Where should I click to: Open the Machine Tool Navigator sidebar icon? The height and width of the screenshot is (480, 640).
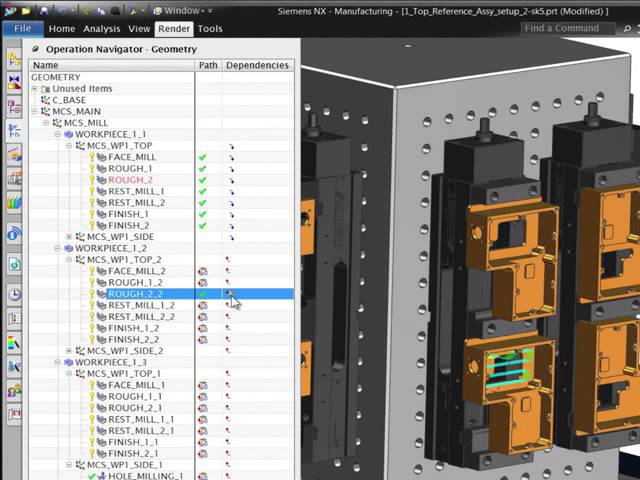point(14,155)
